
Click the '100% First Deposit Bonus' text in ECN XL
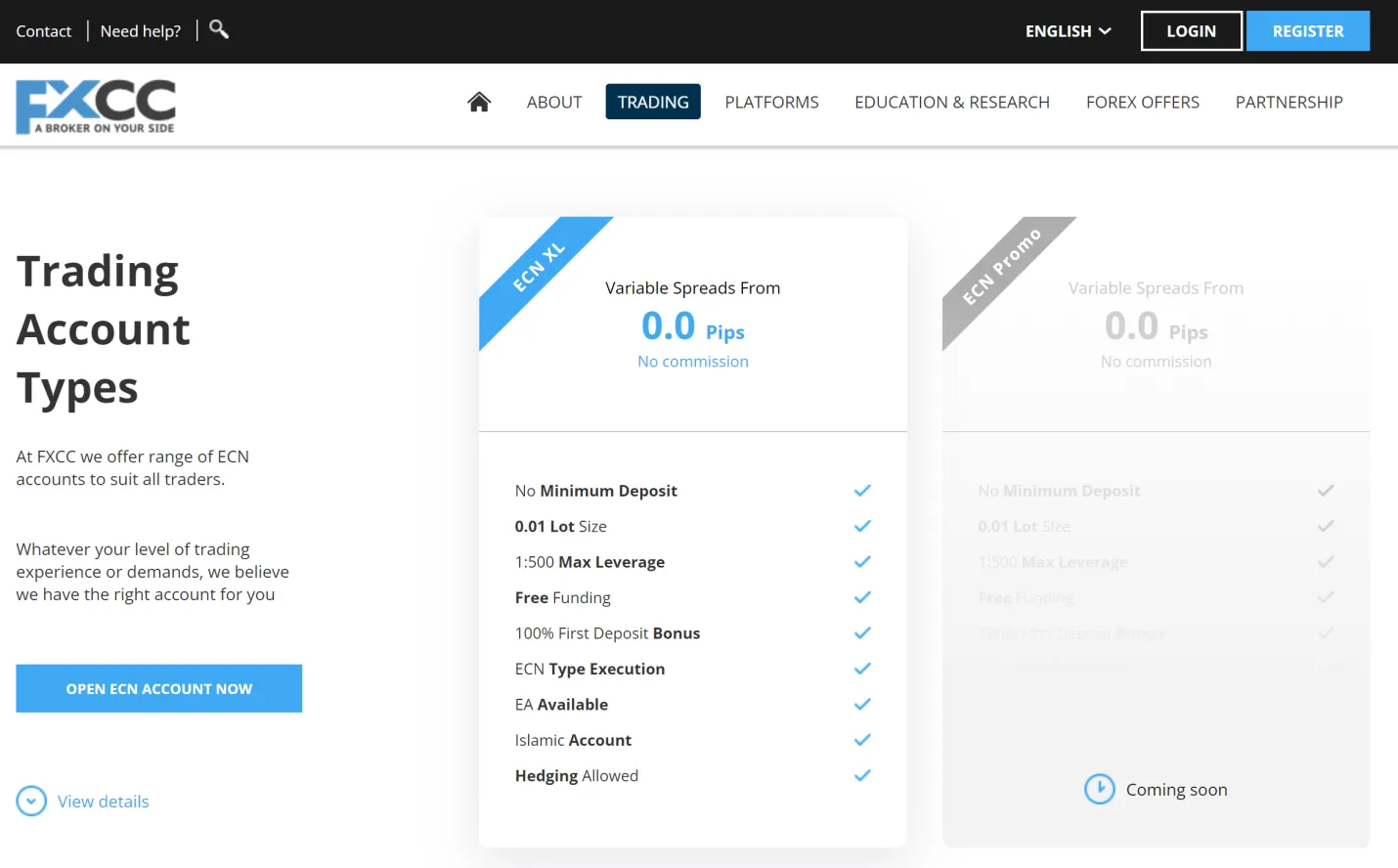point(608,633)
